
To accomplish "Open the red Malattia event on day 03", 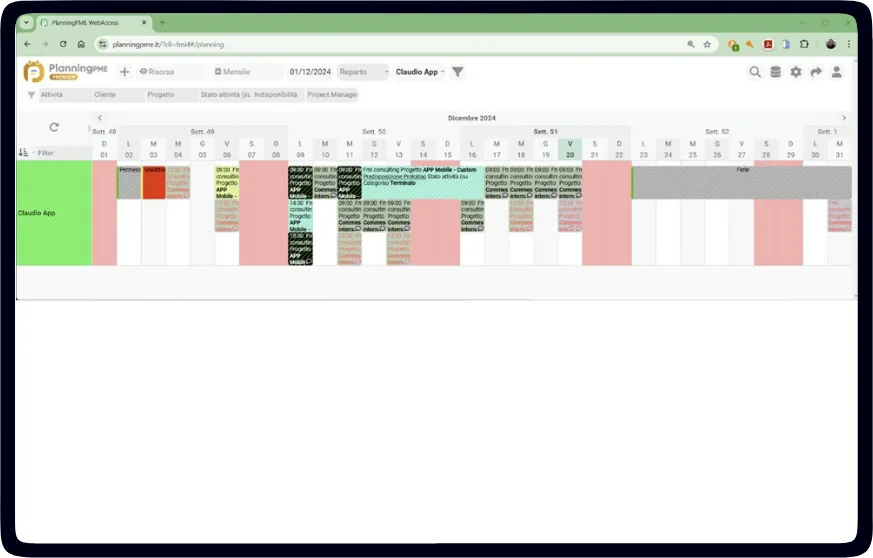I will (x=154, y=182).
